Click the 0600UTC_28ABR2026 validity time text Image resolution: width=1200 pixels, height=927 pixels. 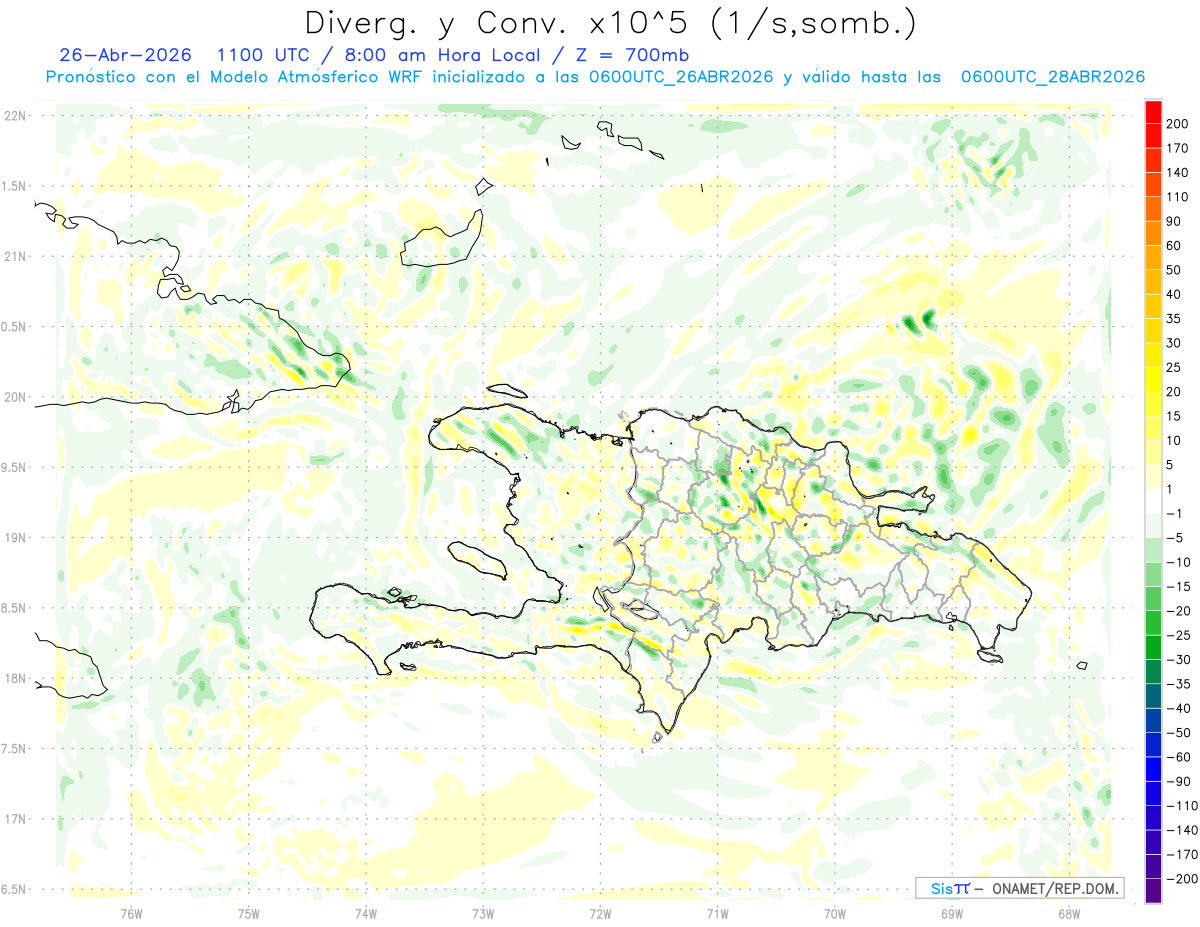point(1052,77)
